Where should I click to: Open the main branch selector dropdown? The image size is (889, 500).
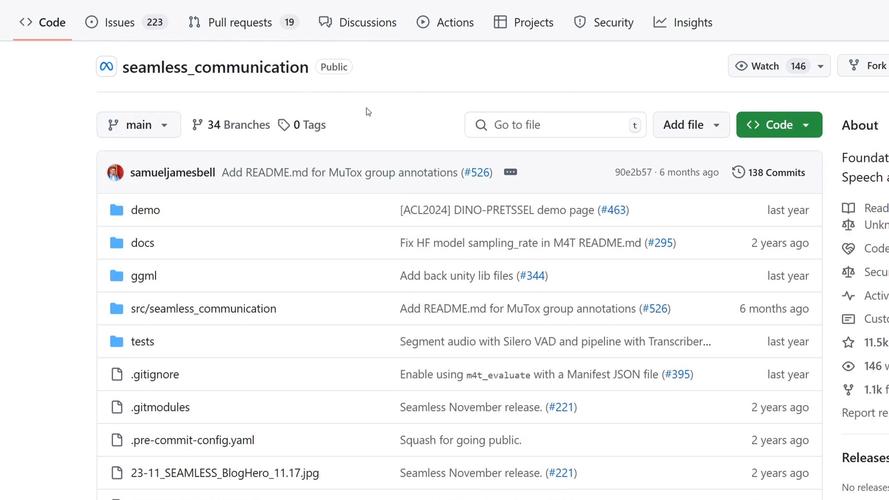[139, 125]
